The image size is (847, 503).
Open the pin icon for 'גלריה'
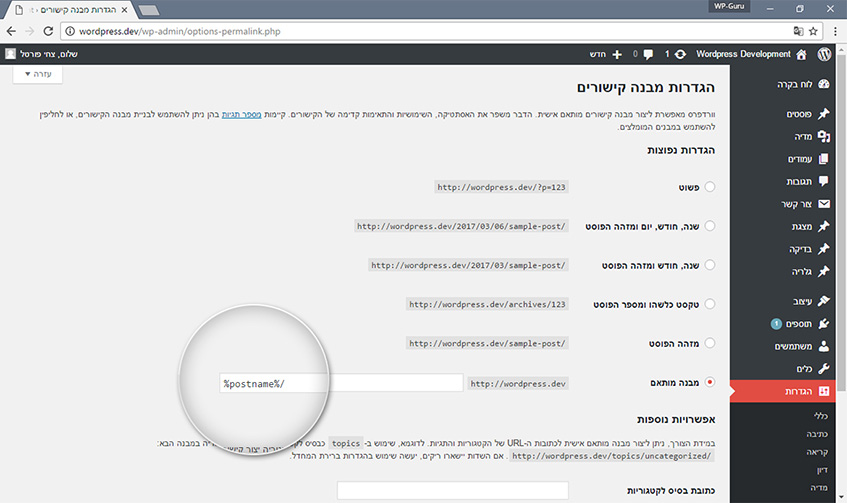(x=824, y=271)
